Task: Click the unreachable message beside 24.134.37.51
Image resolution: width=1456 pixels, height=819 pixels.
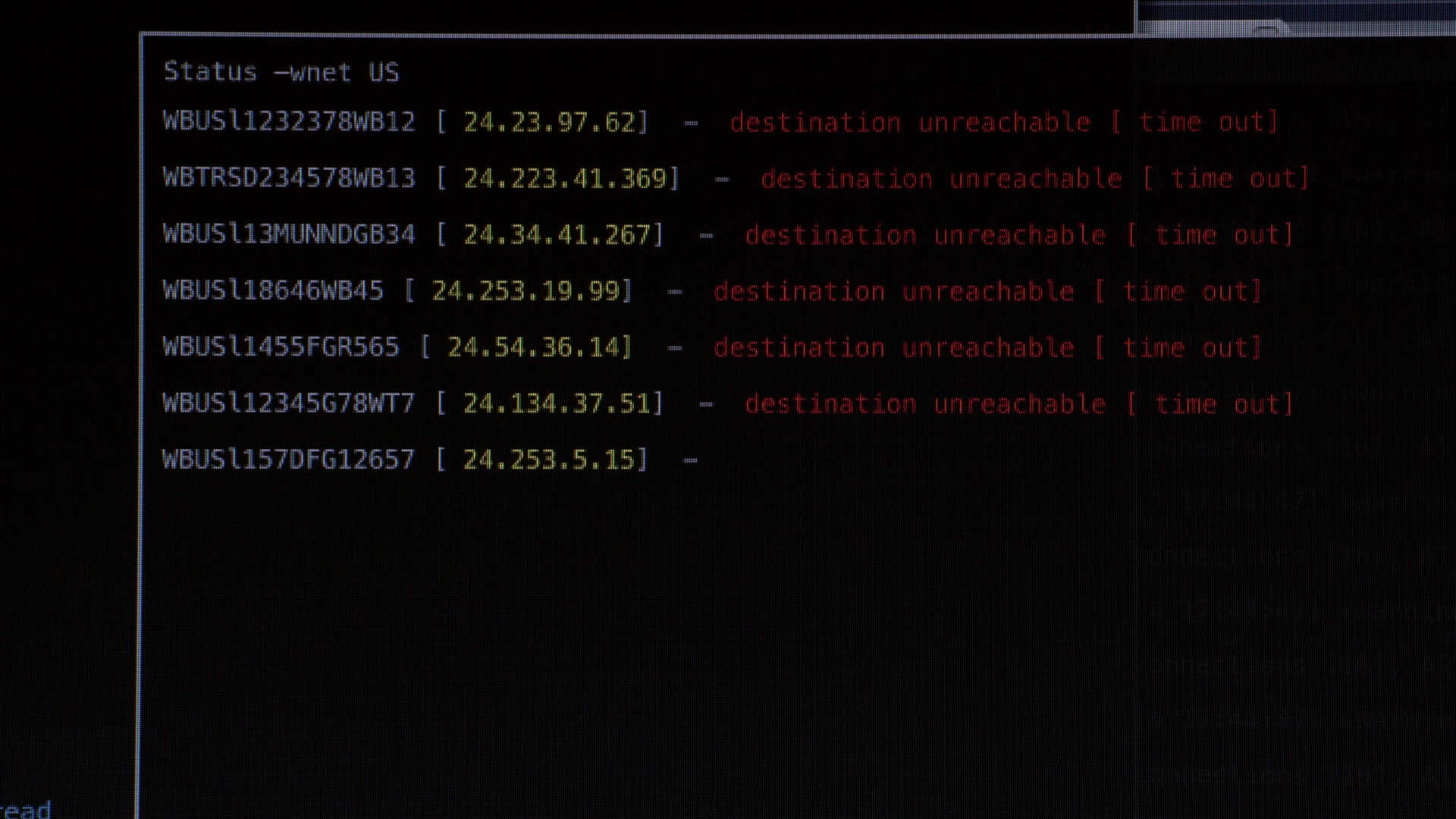Action: [x=1018, y=404]
